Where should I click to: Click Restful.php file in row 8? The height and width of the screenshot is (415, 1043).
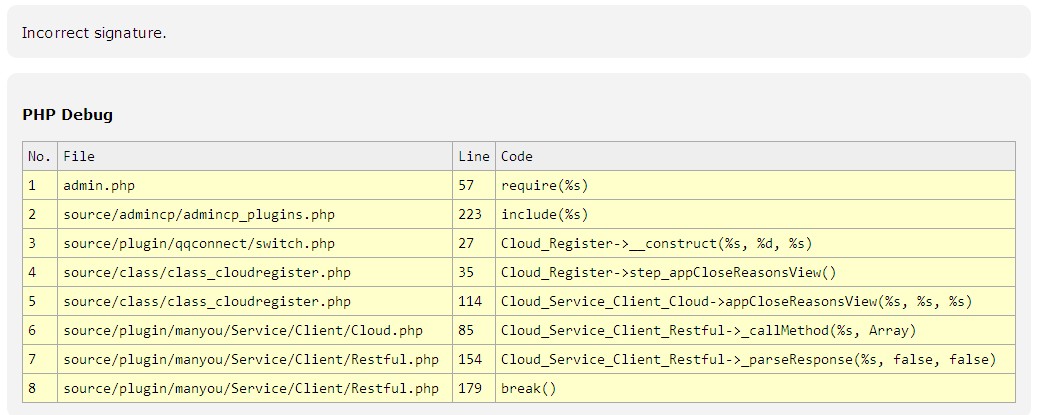pos(250,388)
